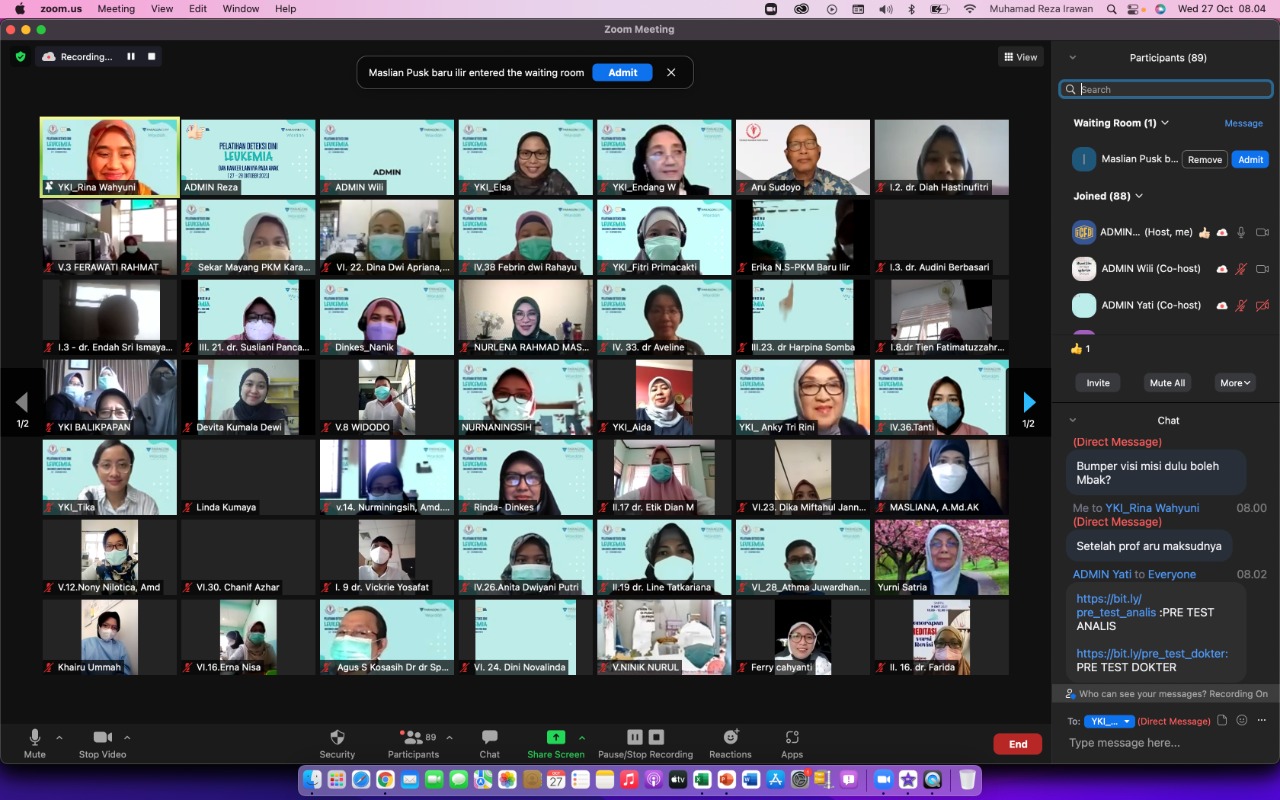The height and width of the screenshot is (800, 1280).
Task: Click the participants Search field
Action: 1170,89
